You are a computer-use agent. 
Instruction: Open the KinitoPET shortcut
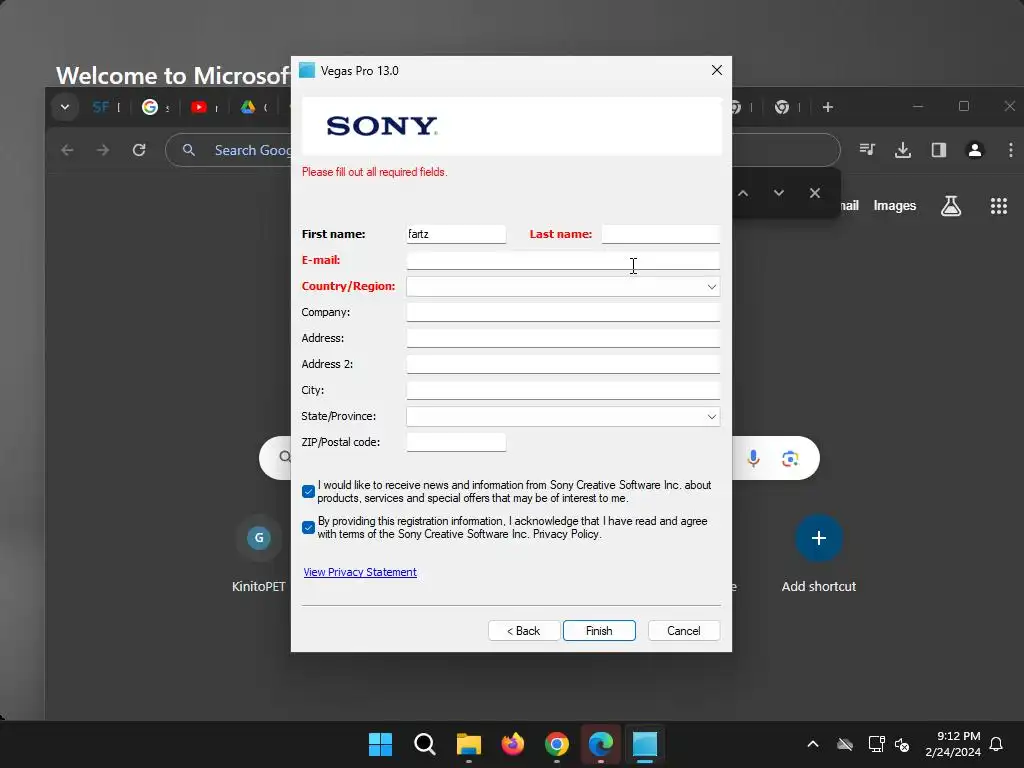259,554
